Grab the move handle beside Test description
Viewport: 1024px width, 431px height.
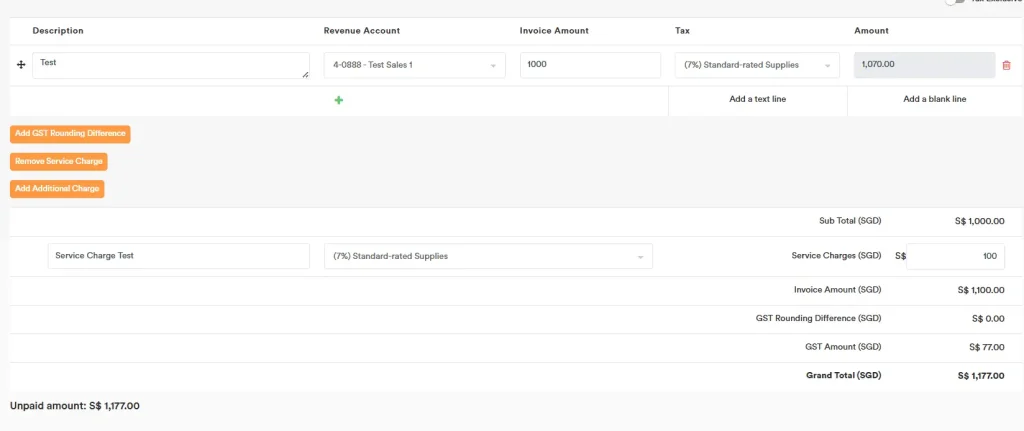click(x=21, y=65)
